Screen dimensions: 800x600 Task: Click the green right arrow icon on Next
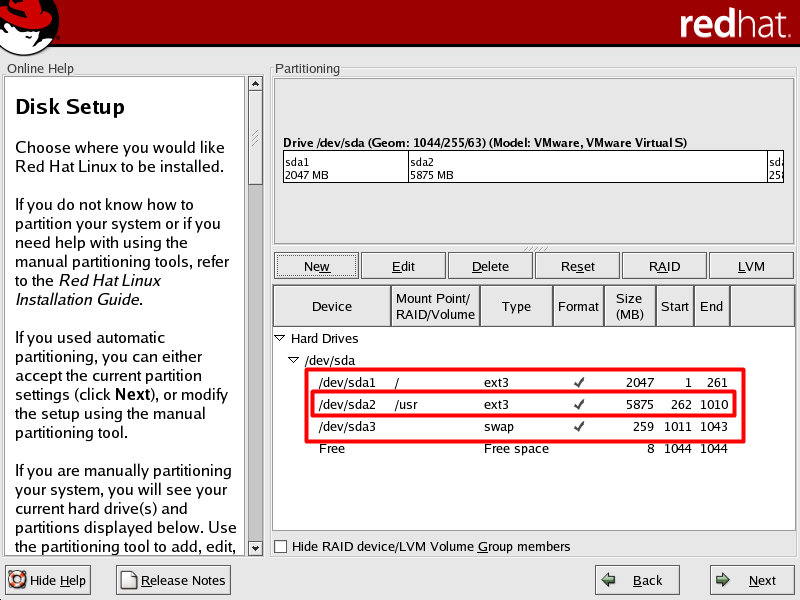click(722, 580)
